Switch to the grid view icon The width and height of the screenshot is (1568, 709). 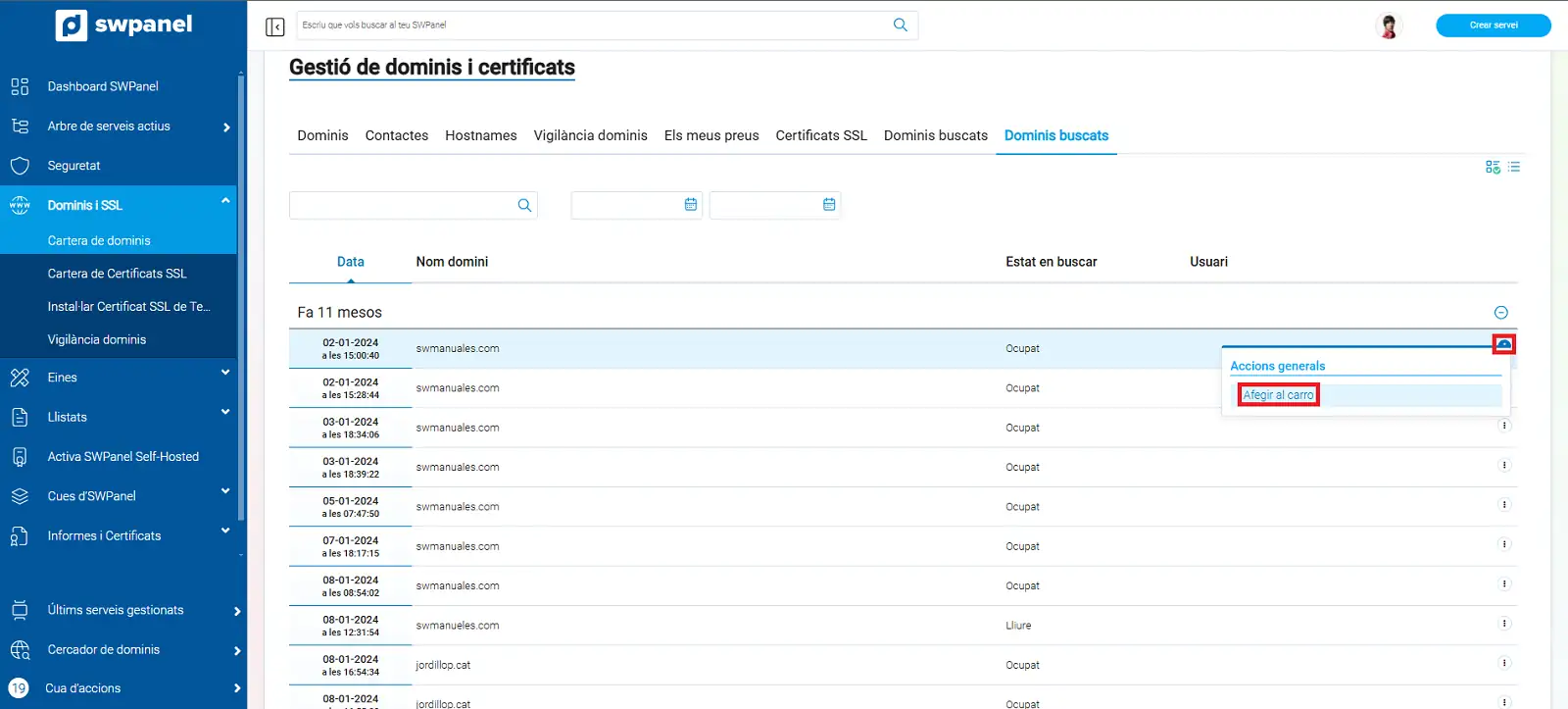pyautogui.click(x=1493, y=167)
